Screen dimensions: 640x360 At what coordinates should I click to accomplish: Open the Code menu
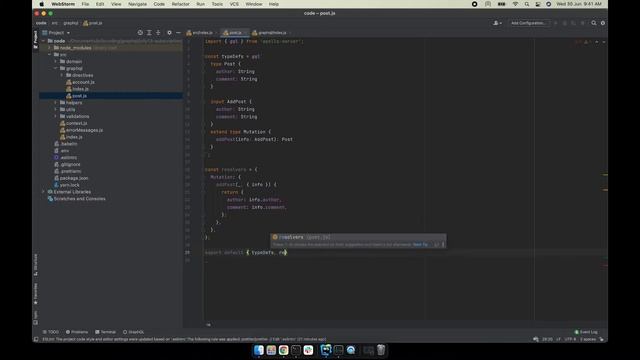click(159, 4)
